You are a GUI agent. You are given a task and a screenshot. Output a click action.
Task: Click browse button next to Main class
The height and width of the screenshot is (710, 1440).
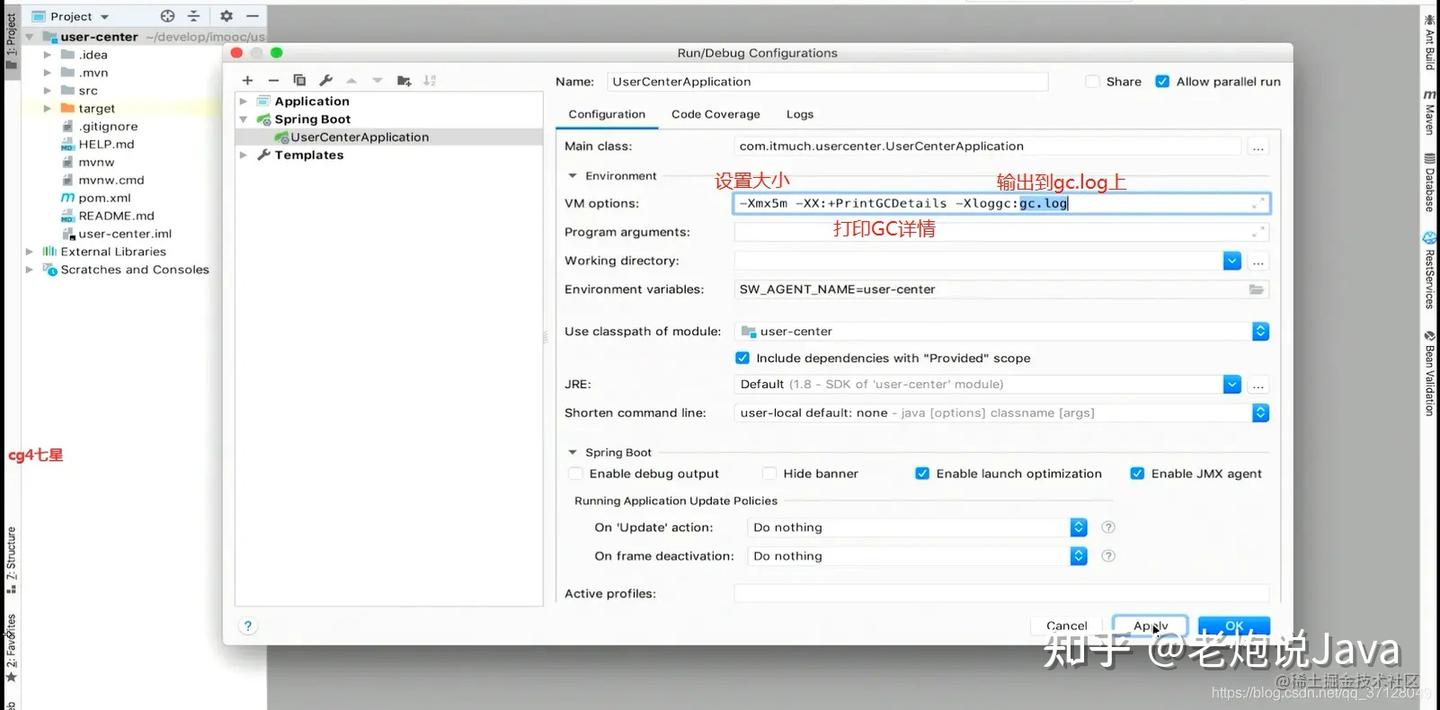[1258, 147]
